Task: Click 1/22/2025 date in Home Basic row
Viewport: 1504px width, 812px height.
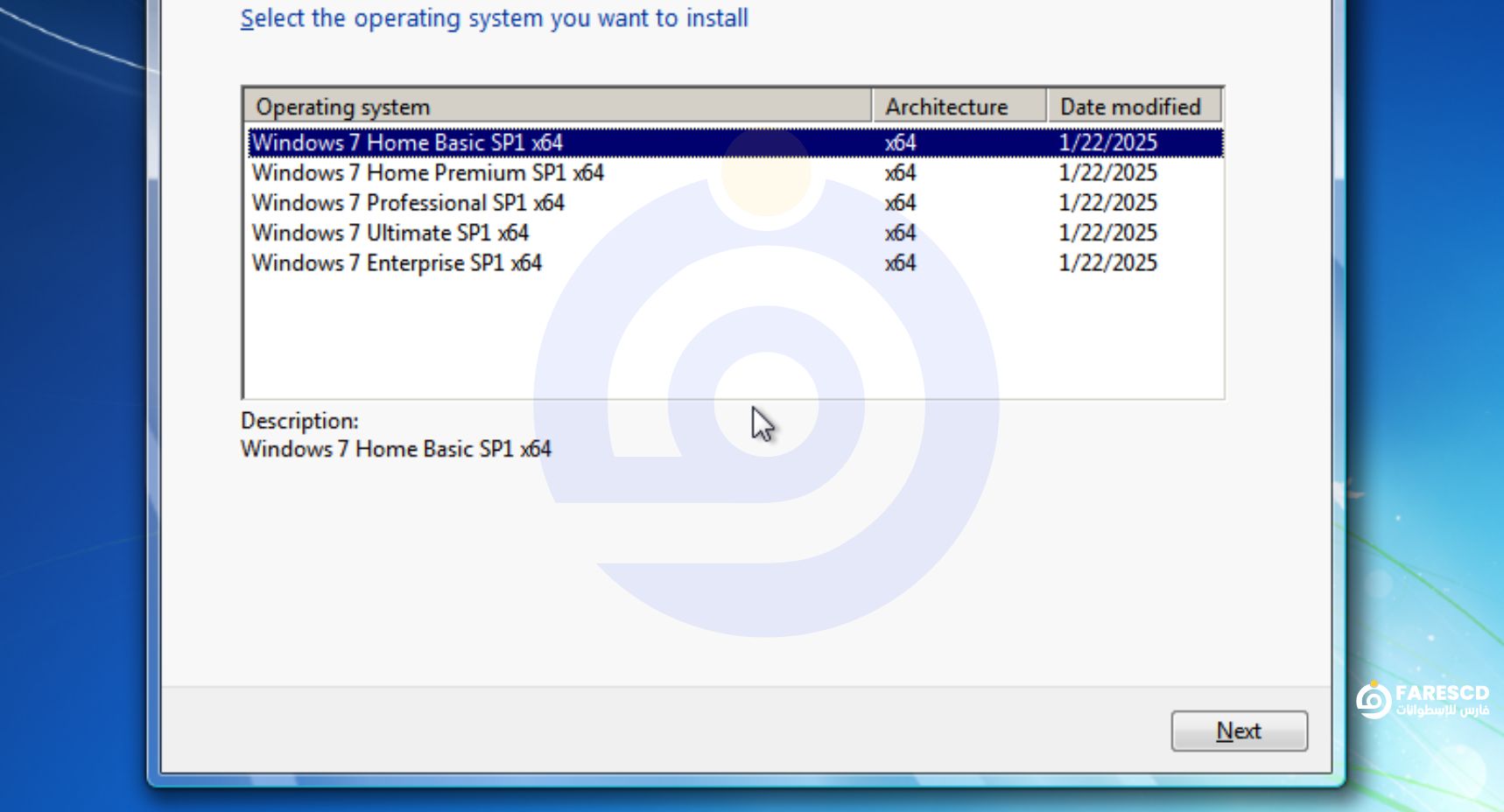Action: [x=1107, y=143]
